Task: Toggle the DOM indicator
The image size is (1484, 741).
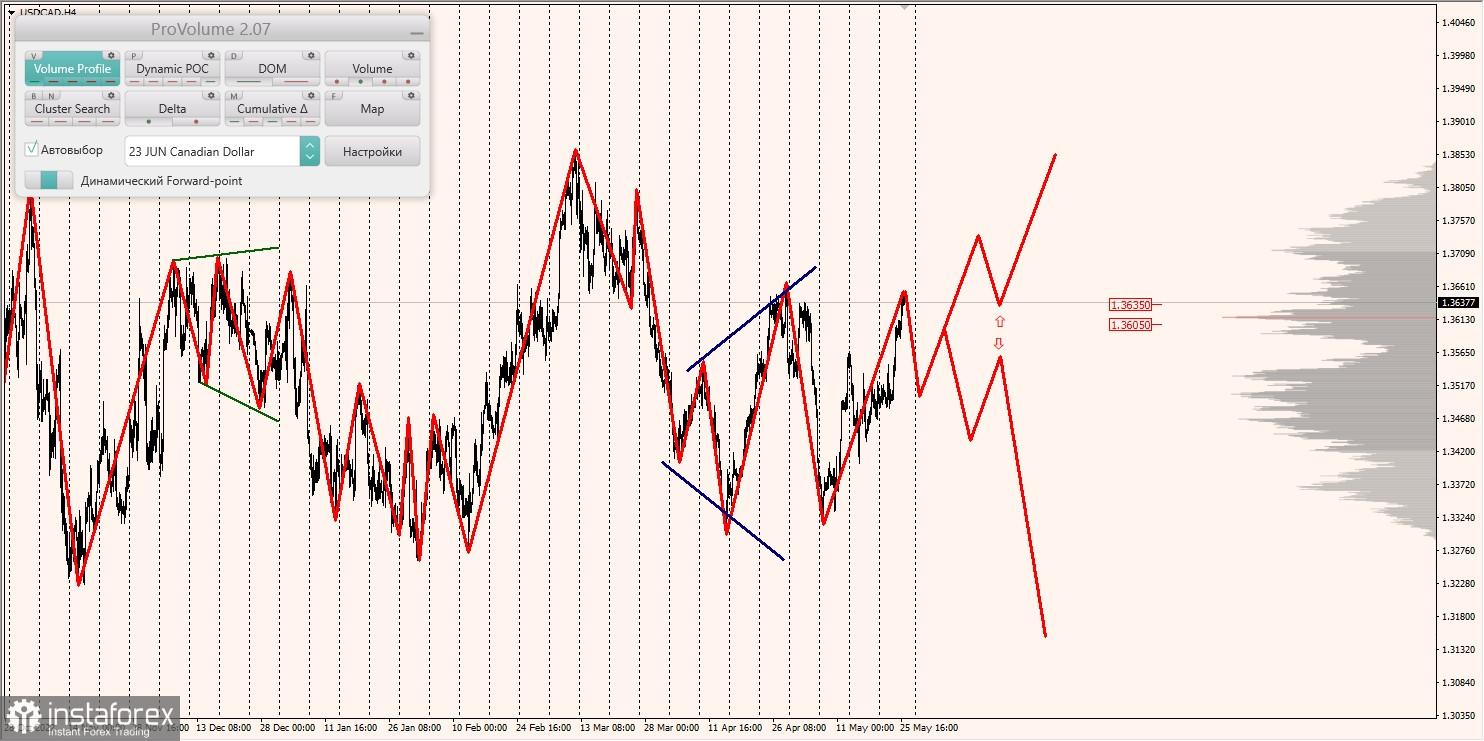Action: (x=272, y=69)
